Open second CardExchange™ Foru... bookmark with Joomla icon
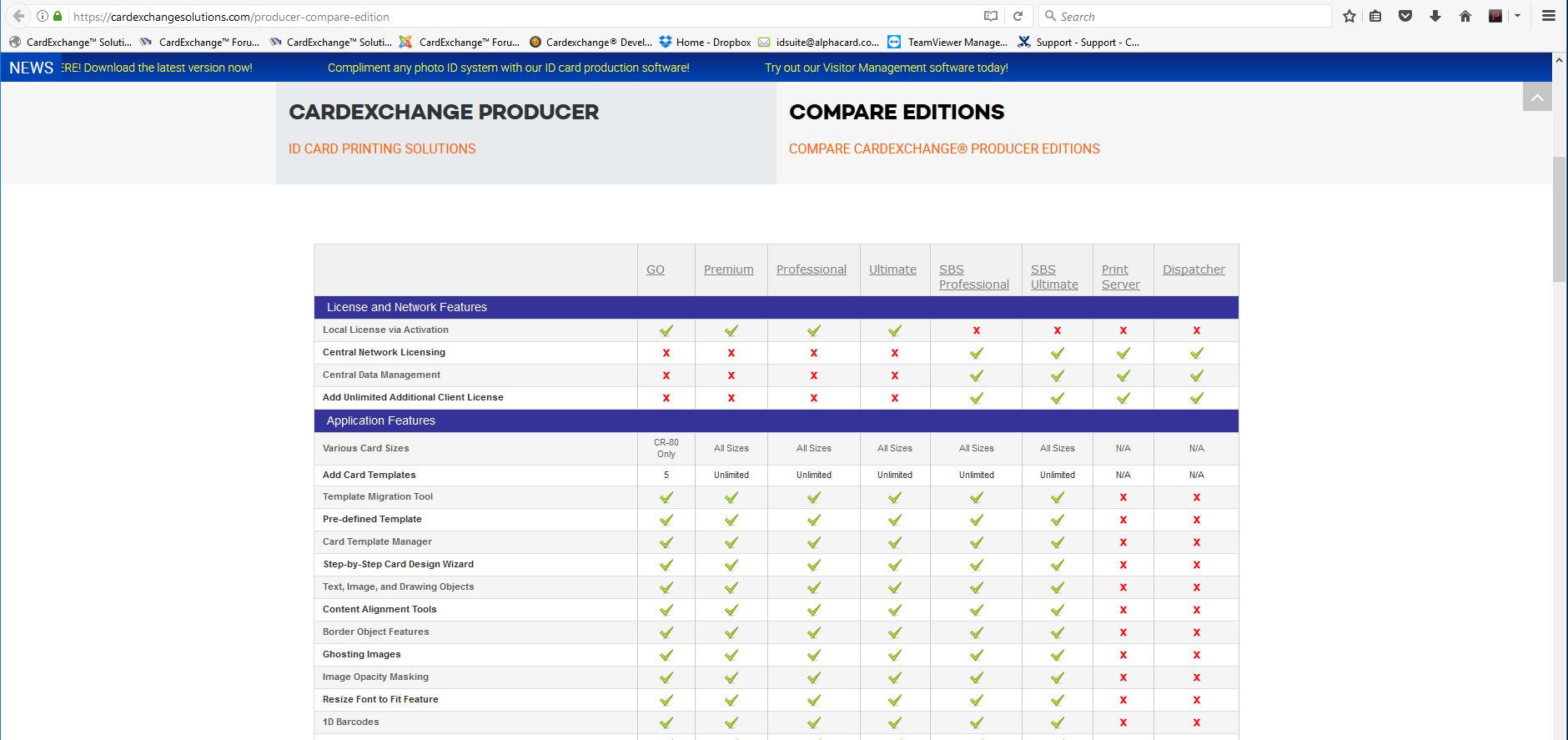Image resolution: width=1568 pixels, height=740 pixels. tap(460, 42)
